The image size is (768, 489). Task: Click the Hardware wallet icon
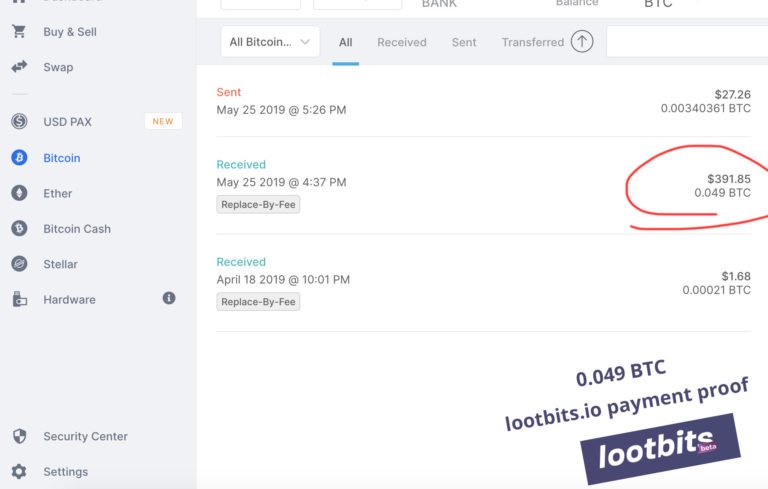click(x=19, y=299)
